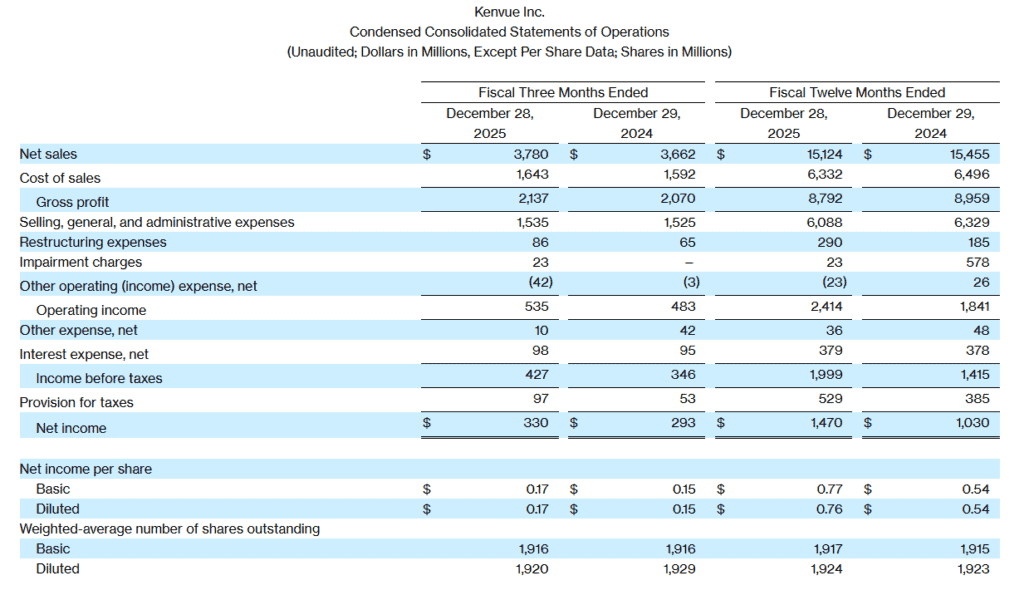Image resolution: width=1024 pixels, height=590 pixels.
Task: Select the Fiscal Three Months Ended header
Action: pos(563,92)
